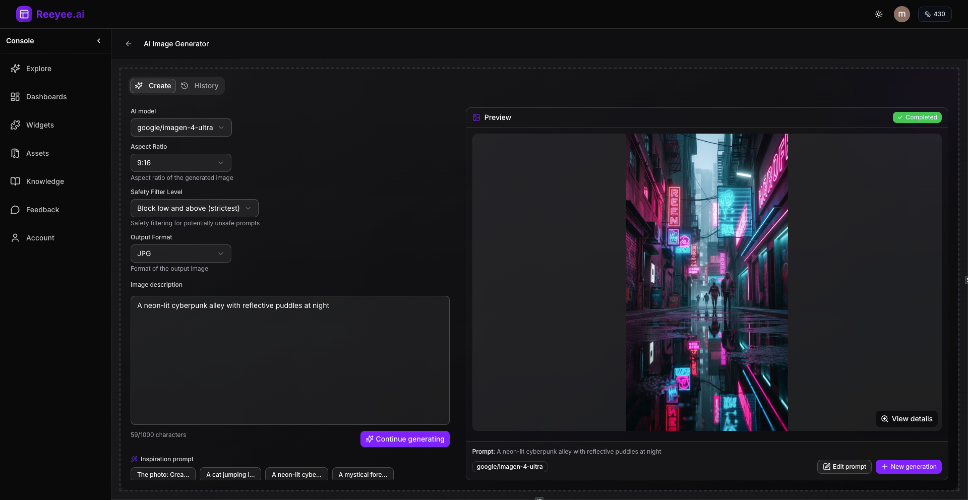Click the Inspiration prompt sparkle icon
This screenshot has width=968, height=500.
tap(134, 459)
